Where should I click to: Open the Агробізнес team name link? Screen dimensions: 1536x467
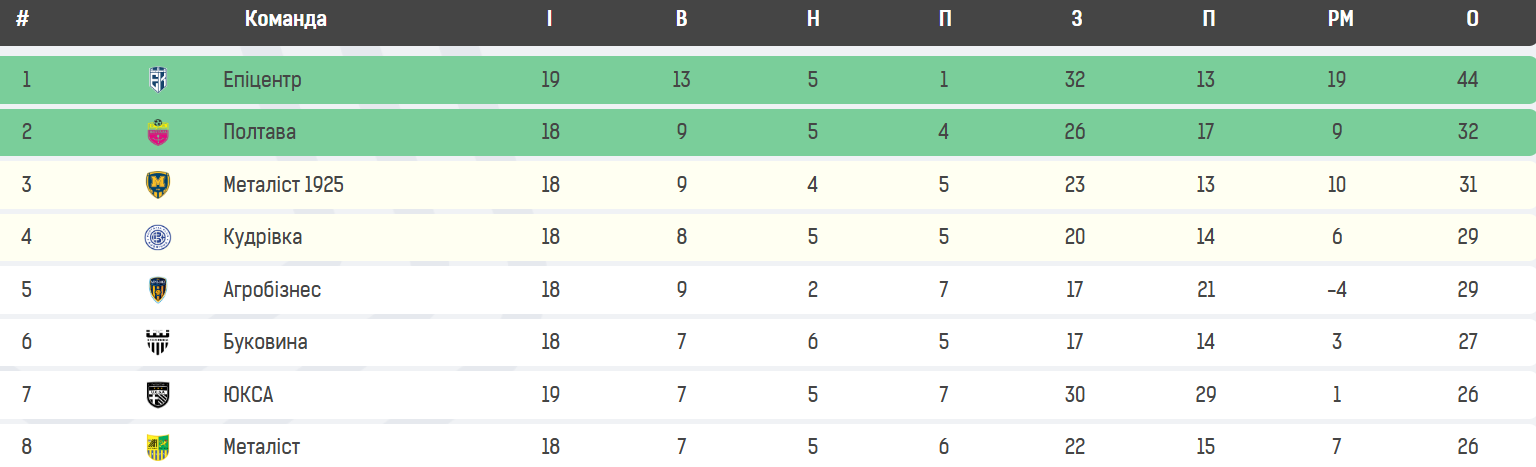pos(272,290)
